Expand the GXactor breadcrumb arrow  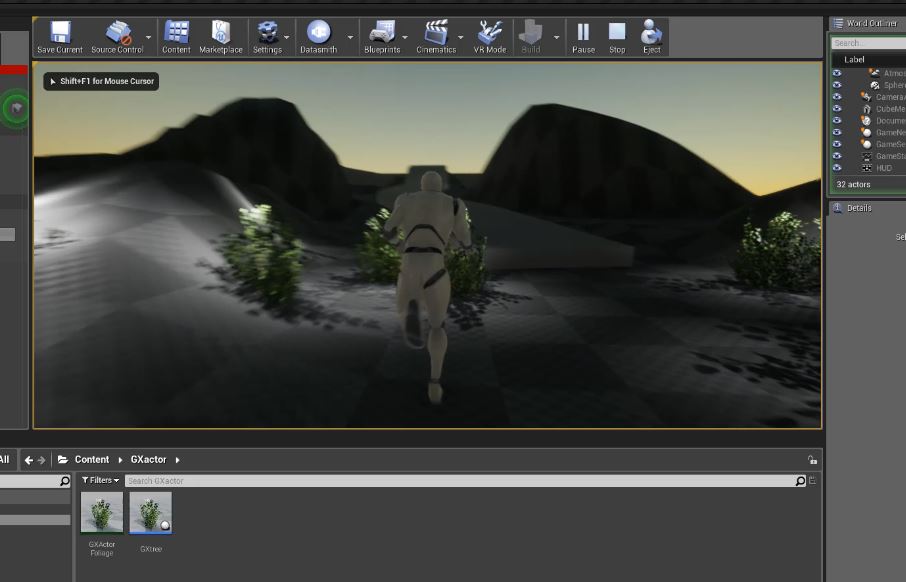178,460
